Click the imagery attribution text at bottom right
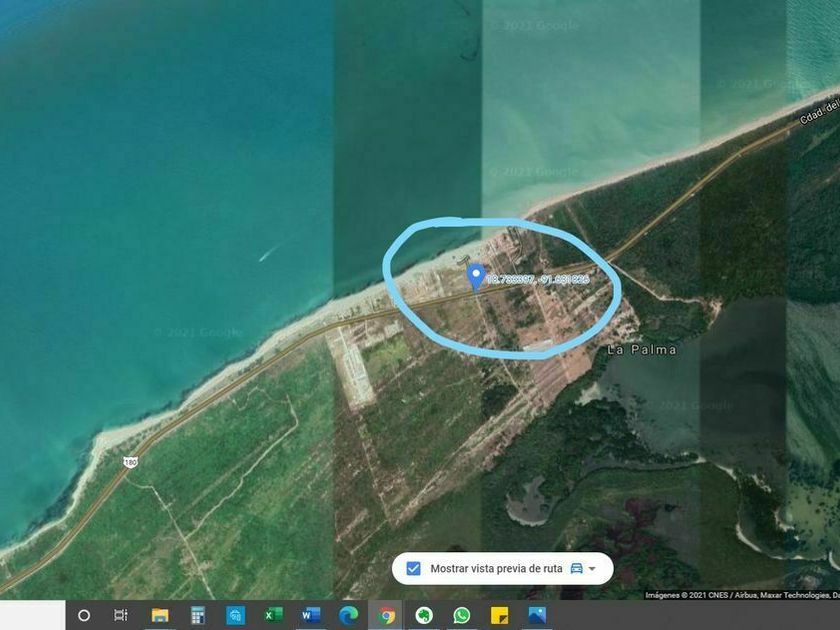 click(742, 595)
